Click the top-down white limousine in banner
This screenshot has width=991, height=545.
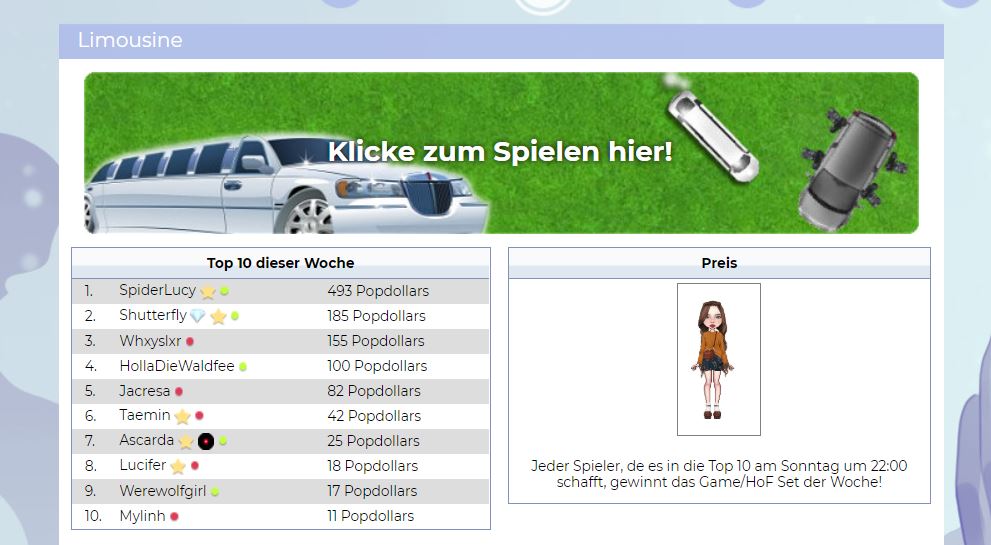(712, 137)
